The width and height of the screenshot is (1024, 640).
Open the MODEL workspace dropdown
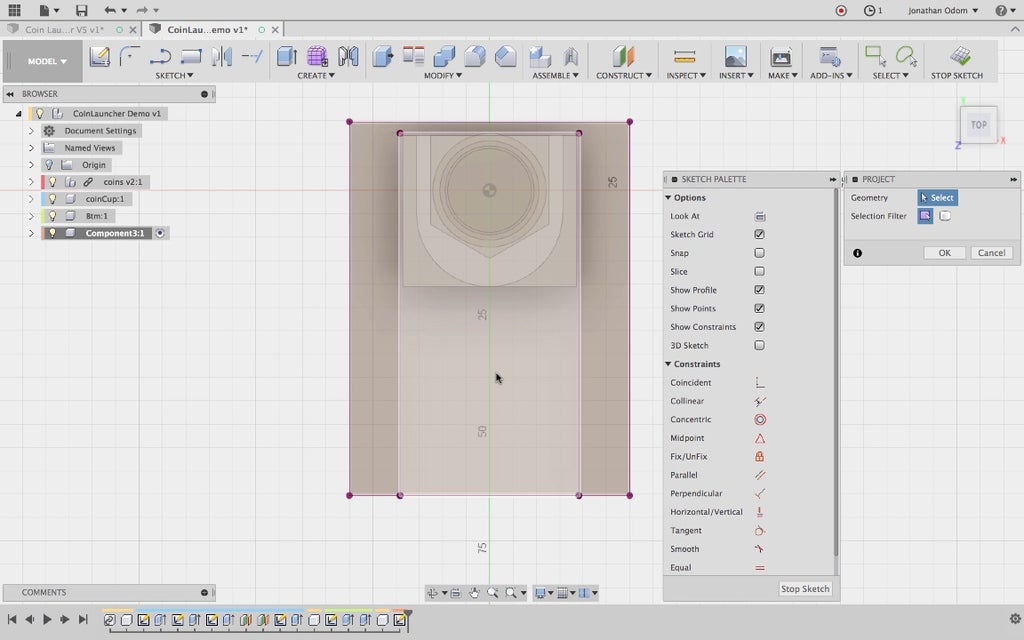[47, 61]
